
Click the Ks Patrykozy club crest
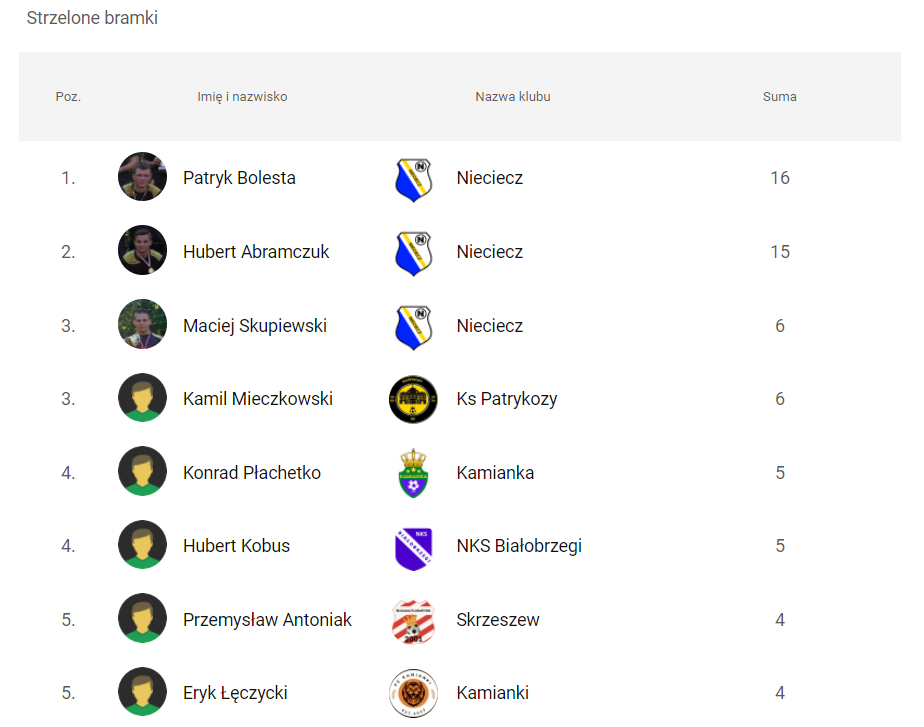[x=413, y=399]
